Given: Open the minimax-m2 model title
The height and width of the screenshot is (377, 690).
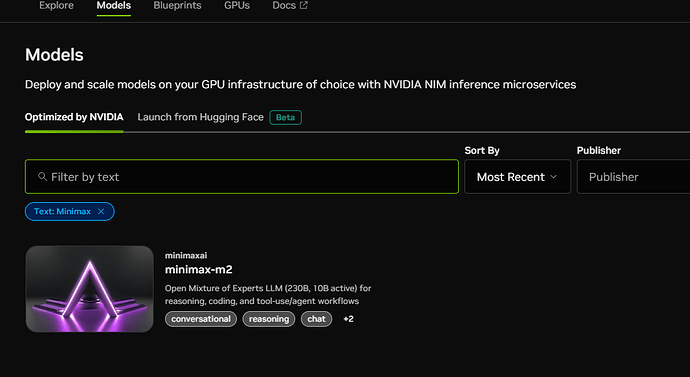Looking at the screenshot, I should 198,269.
